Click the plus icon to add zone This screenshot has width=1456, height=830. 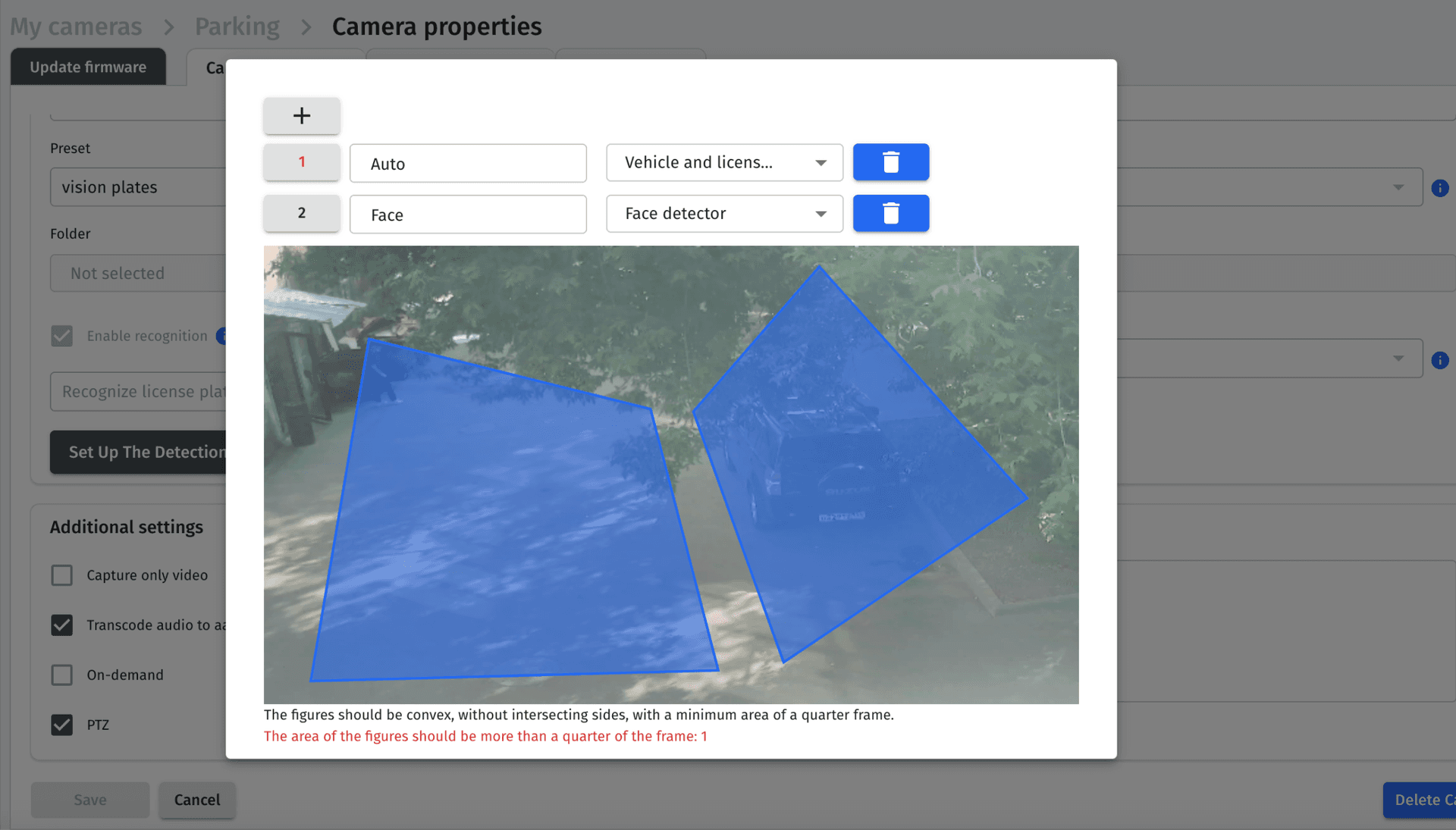point(301,116)
